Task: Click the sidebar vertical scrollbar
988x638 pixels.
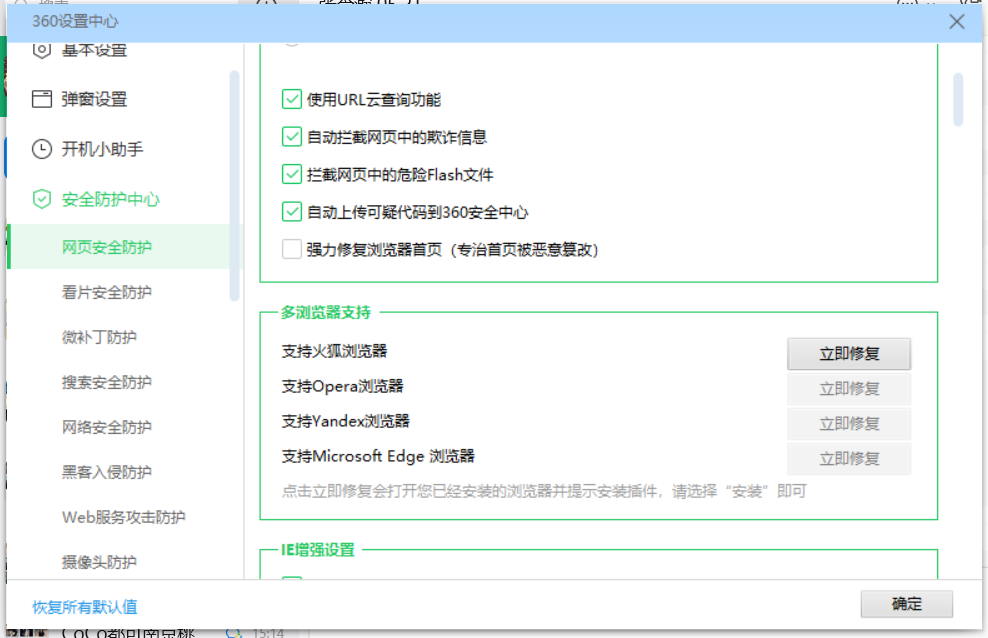Action: pyautogui.click(x=234, y=186)
